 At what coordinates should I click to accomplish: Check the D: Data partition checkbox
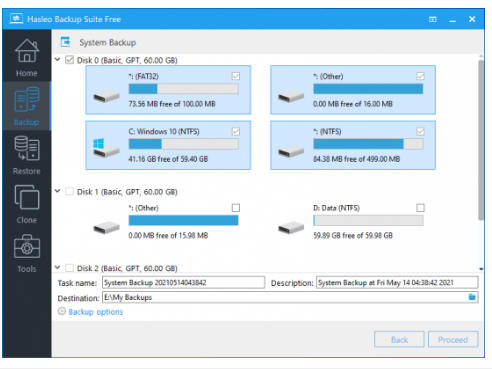(420, 208)
